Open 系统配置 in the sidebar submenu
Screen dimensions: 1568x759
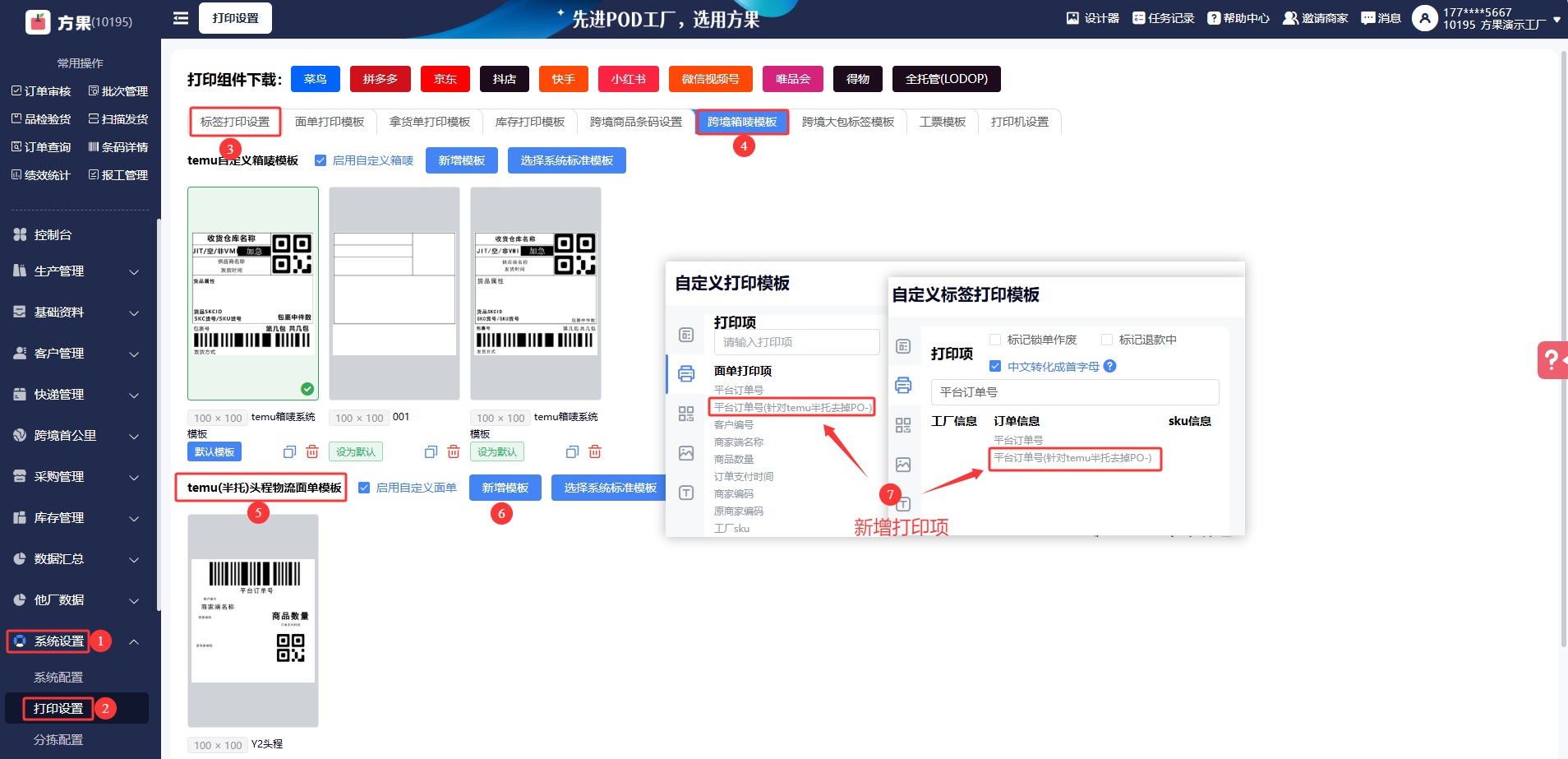point(58,678)
